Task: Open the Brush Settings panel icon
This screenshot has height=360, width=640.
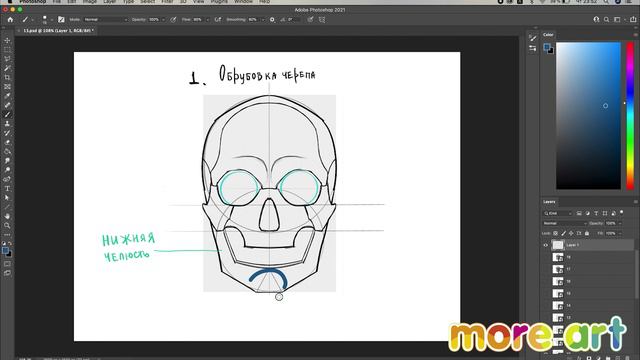Action: point(61,19)
